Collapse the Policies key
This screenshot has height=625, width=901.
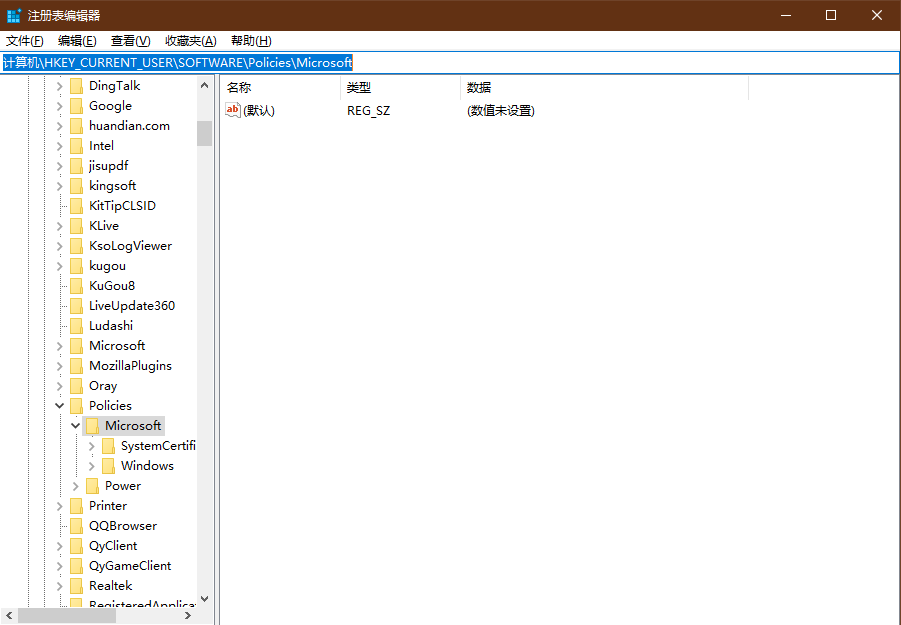(x=60, y=406)
